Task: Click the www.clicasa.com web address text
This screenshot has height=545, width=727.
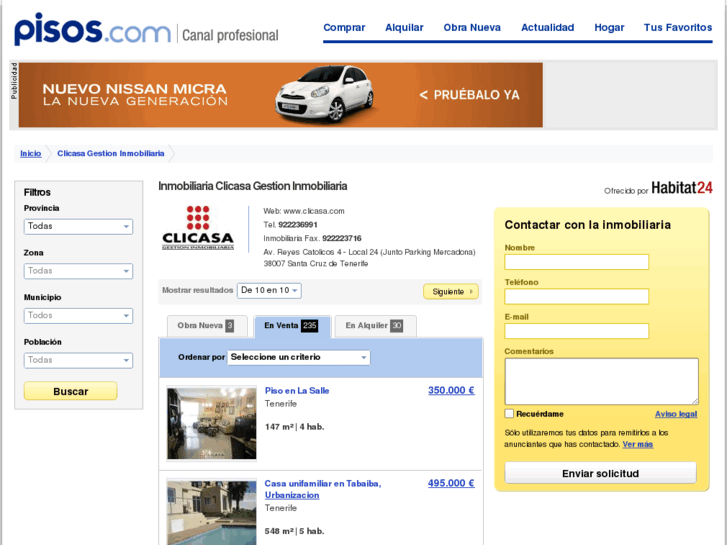Action: [314, 211]
